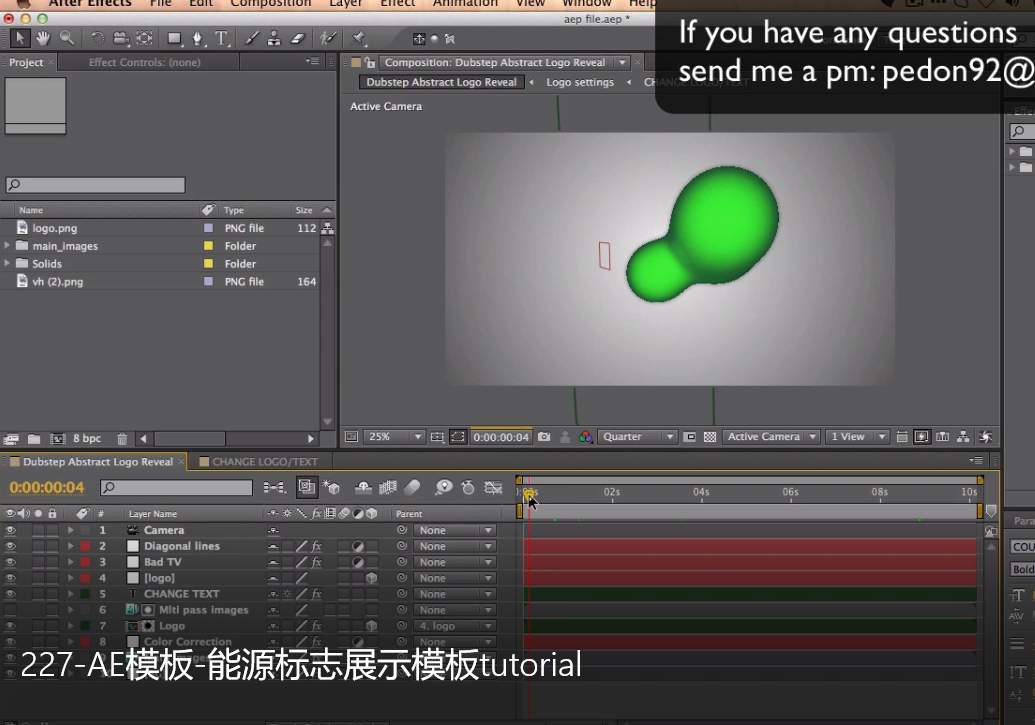Click the Project panel search field
Image resolution: width=1035 pixels, height=725 pixels.
tap(96, 185)
